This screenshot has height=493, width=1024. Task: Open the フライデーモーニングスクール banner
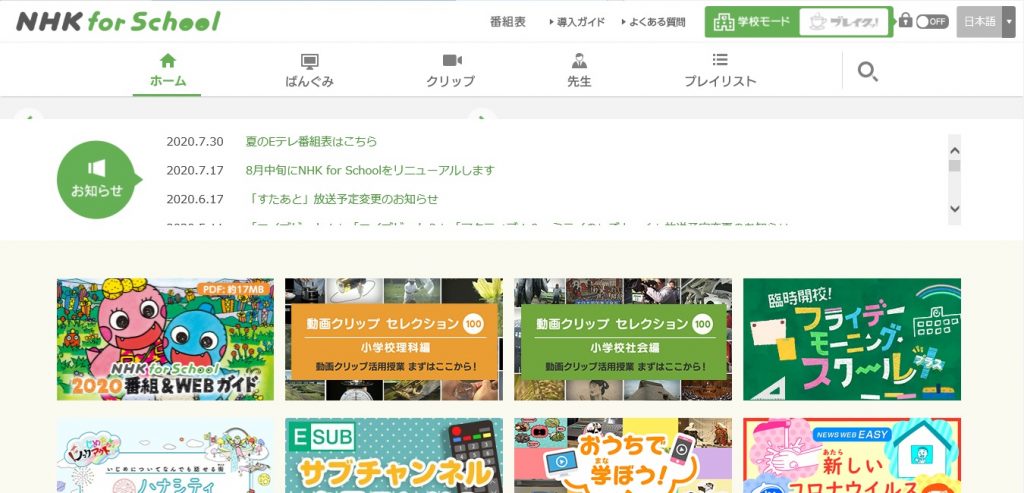click(852, 339)
